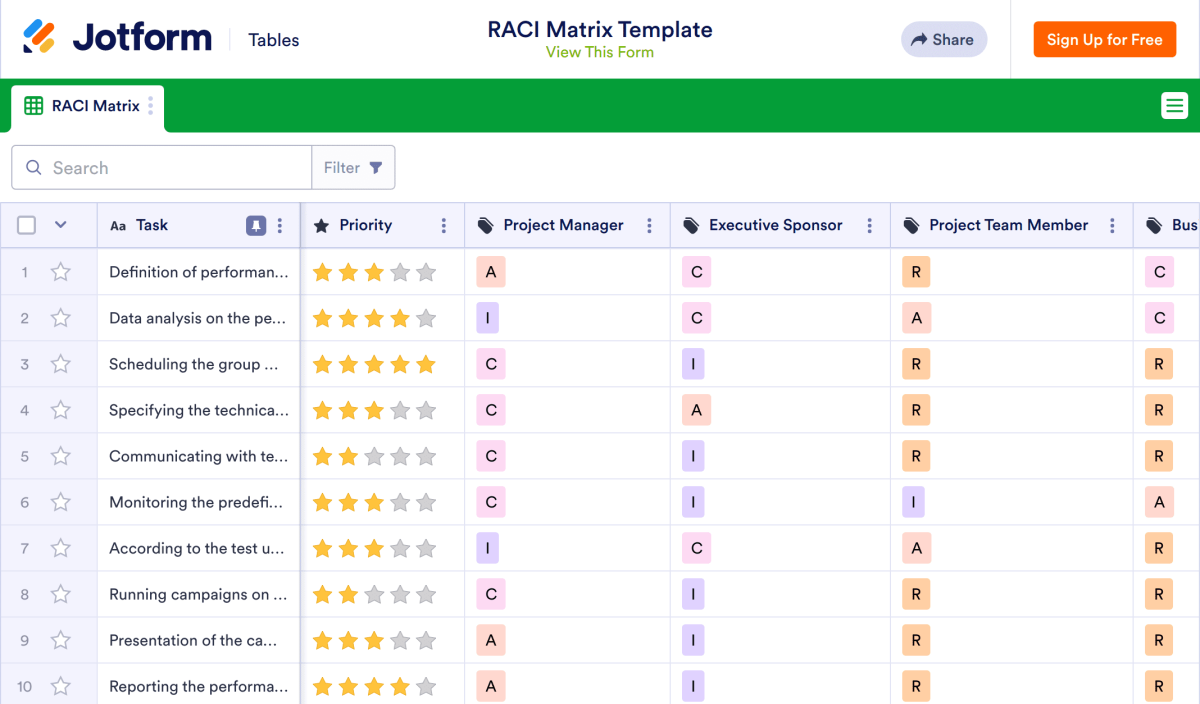This screenshot has width=1200, height=704.
Task: Toggle the select-all rows checkbox
Action: click(x=27, y=226)
